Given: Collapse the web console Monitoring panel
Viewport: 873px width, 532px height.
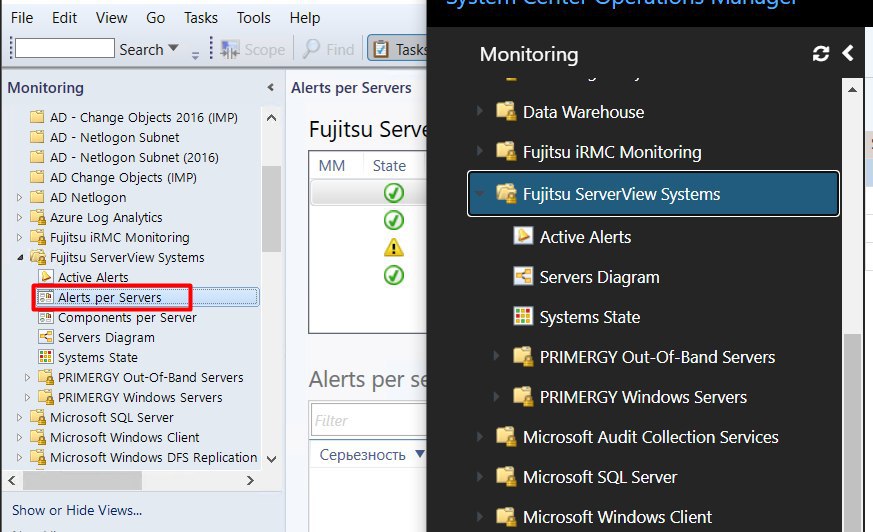Looking at the screenshot, I should click(x=848, y=53).
